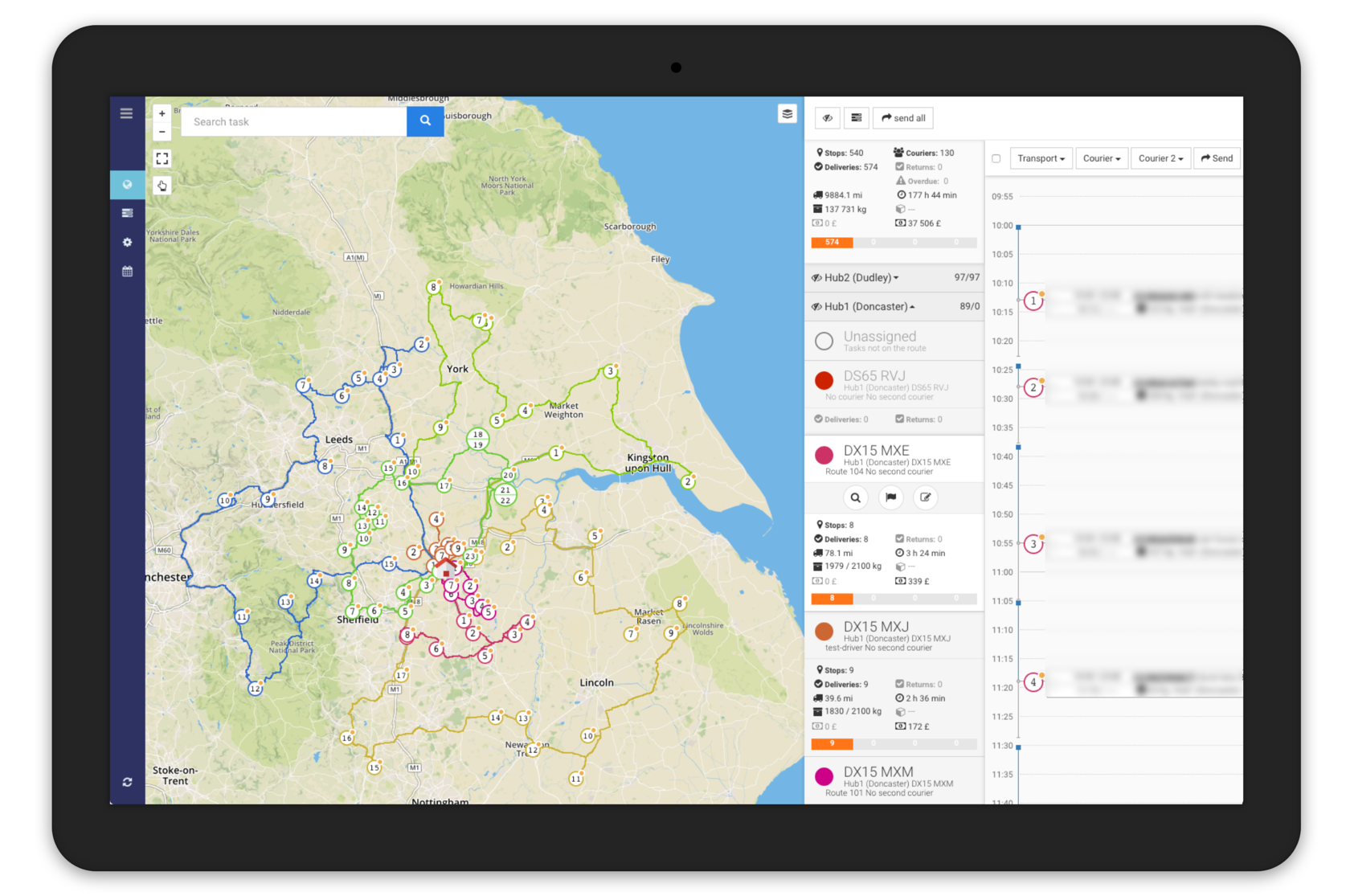
Task: Click yellow stop marker 8 near Market Rasen
Action: (x=680, y=603)
